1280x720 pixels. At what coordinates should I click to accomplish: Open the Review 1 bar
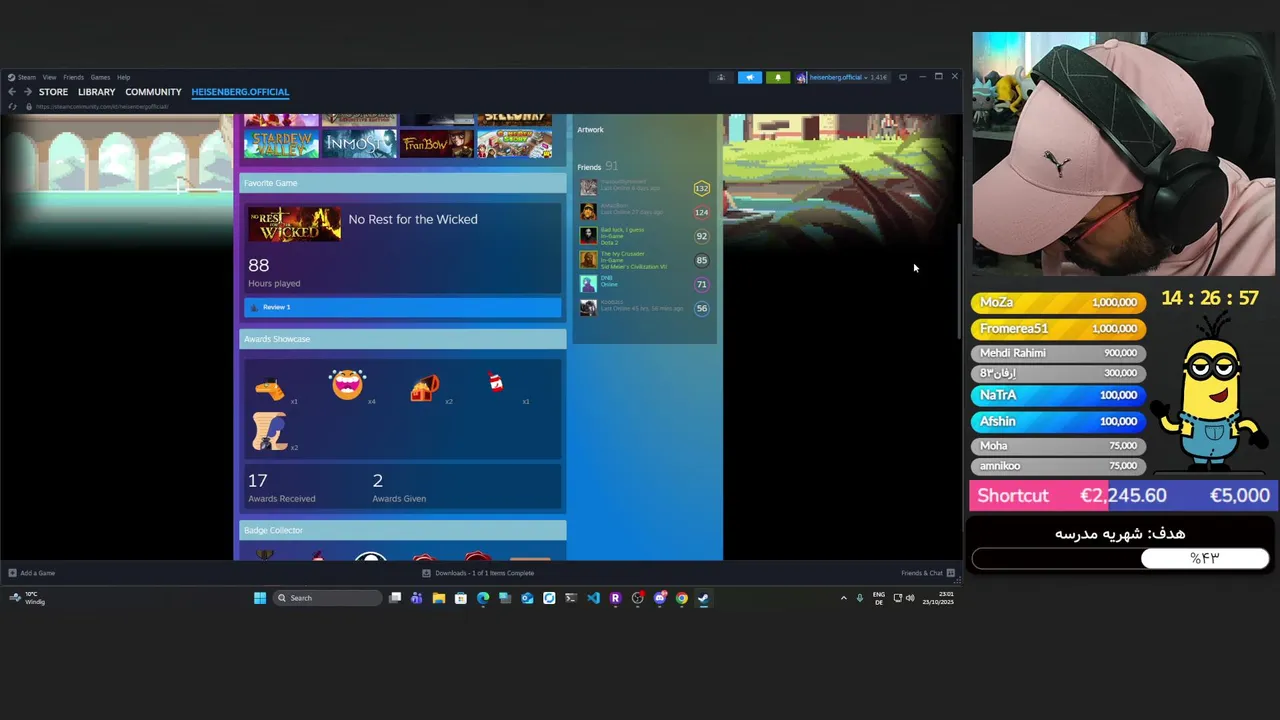(403, 307)
